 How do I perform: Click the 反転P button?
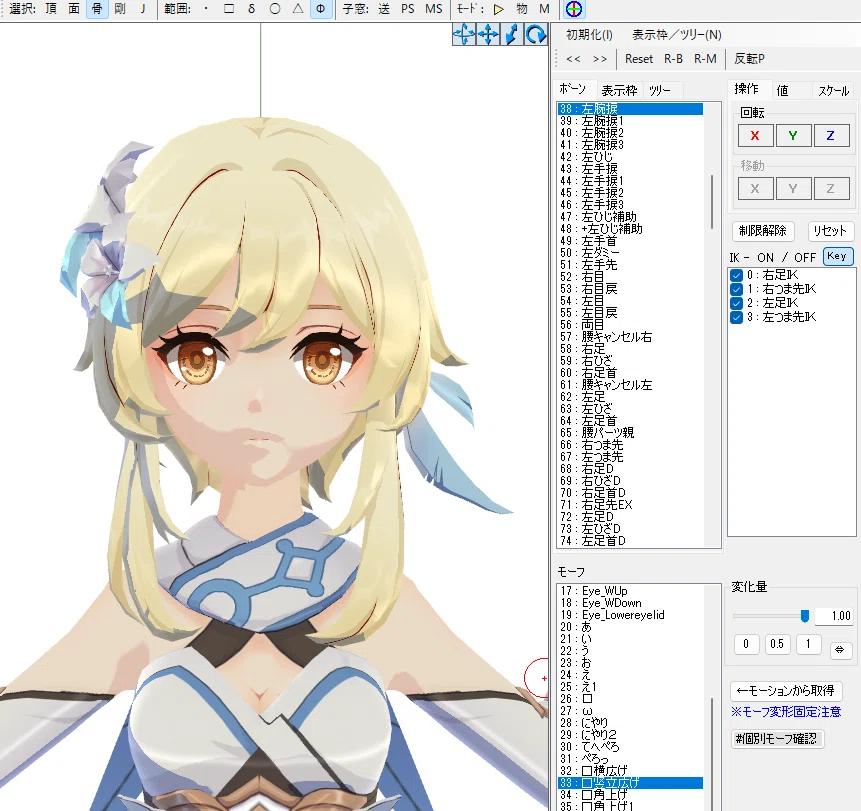tap(750, 59)
